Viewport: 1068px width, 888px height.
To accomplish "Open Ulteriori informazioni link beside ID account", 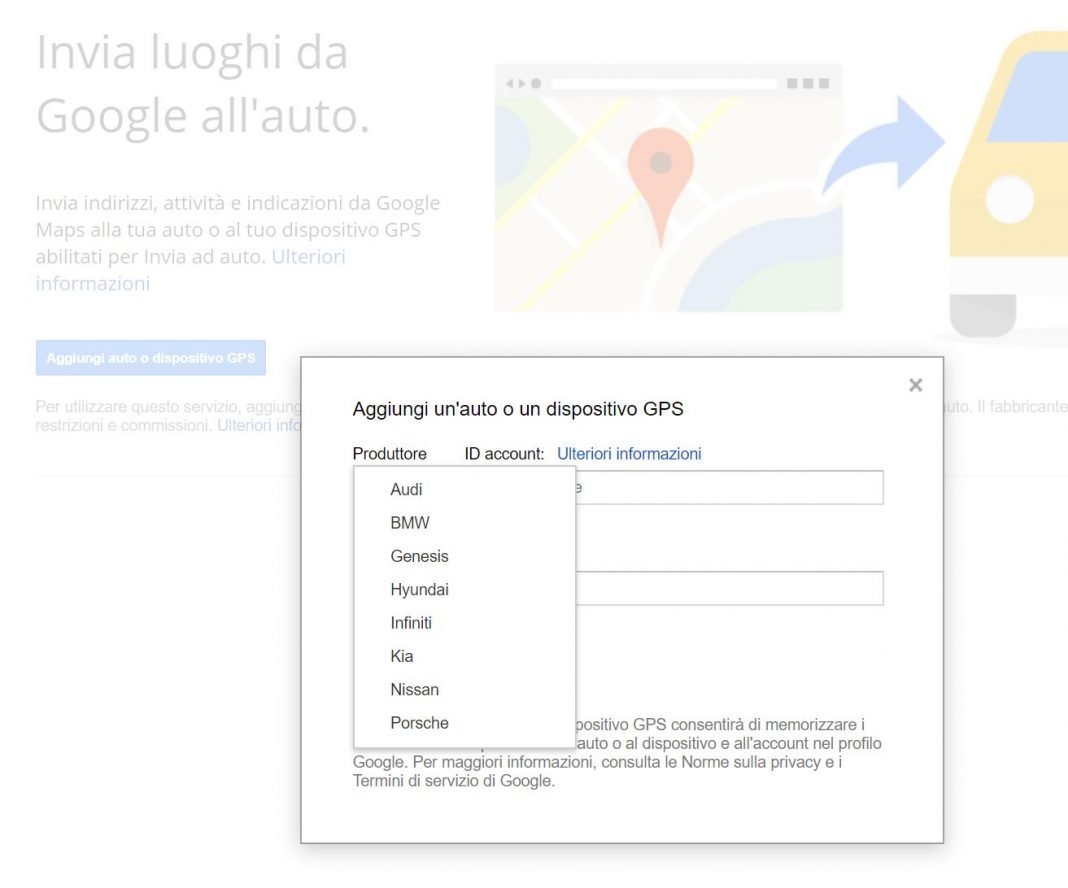I will (629, 454).
